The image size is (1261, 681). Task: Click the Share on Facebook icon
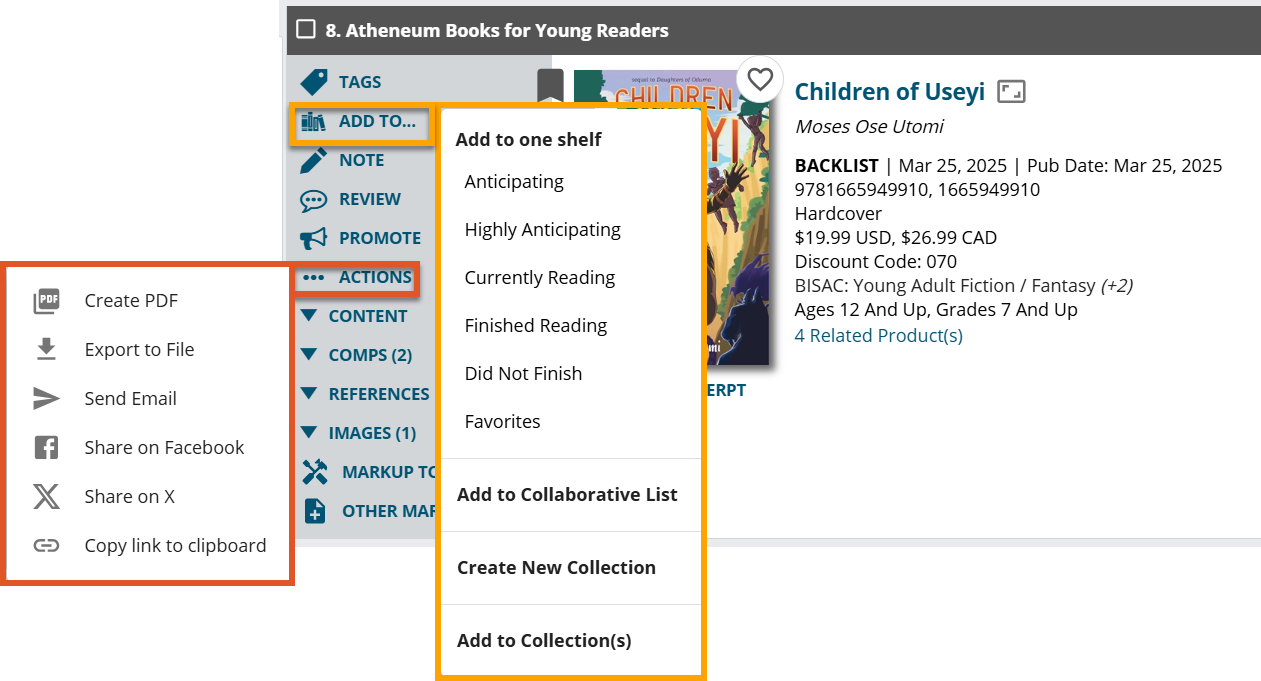point(46,448)
